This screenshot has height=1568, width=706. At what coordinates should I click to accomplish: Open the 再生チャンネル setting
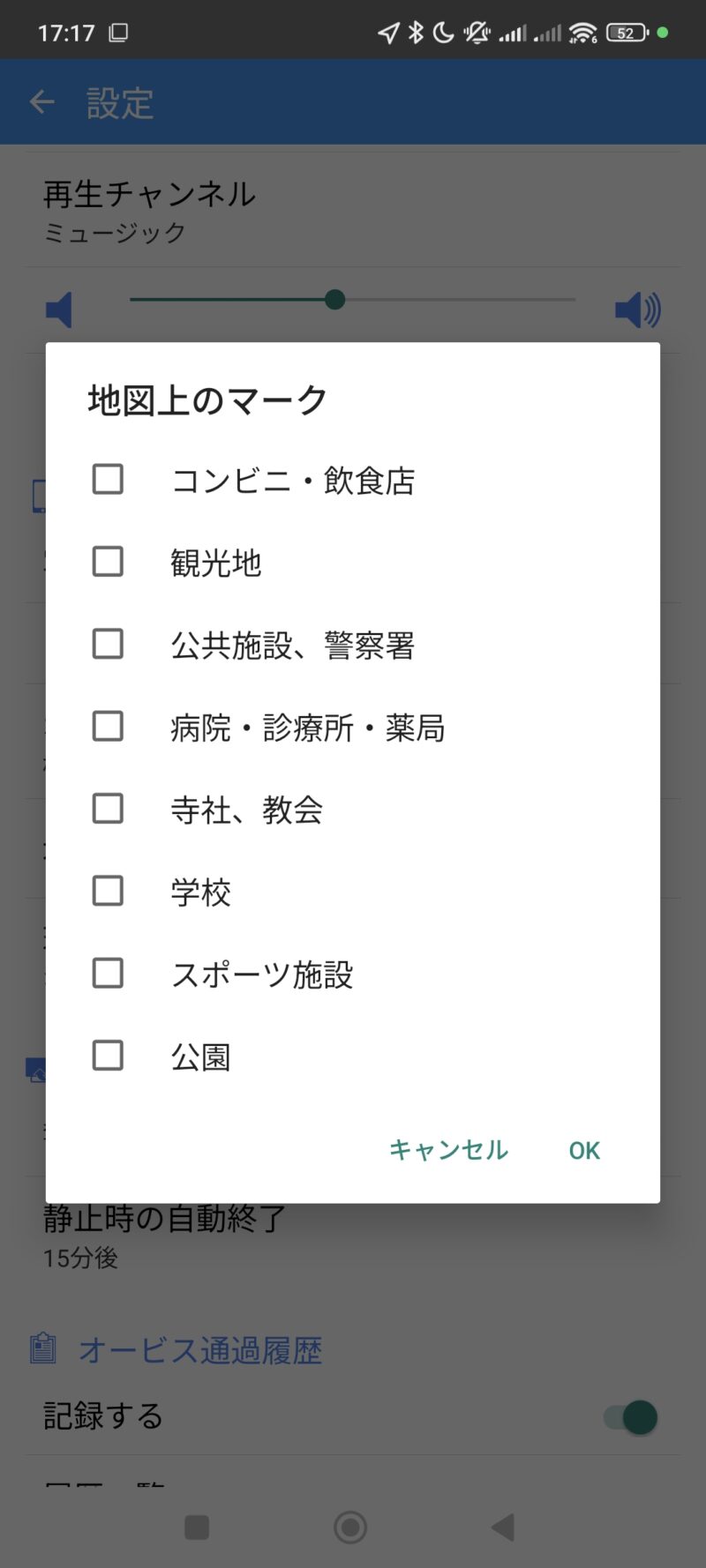[x=150, y=212]
